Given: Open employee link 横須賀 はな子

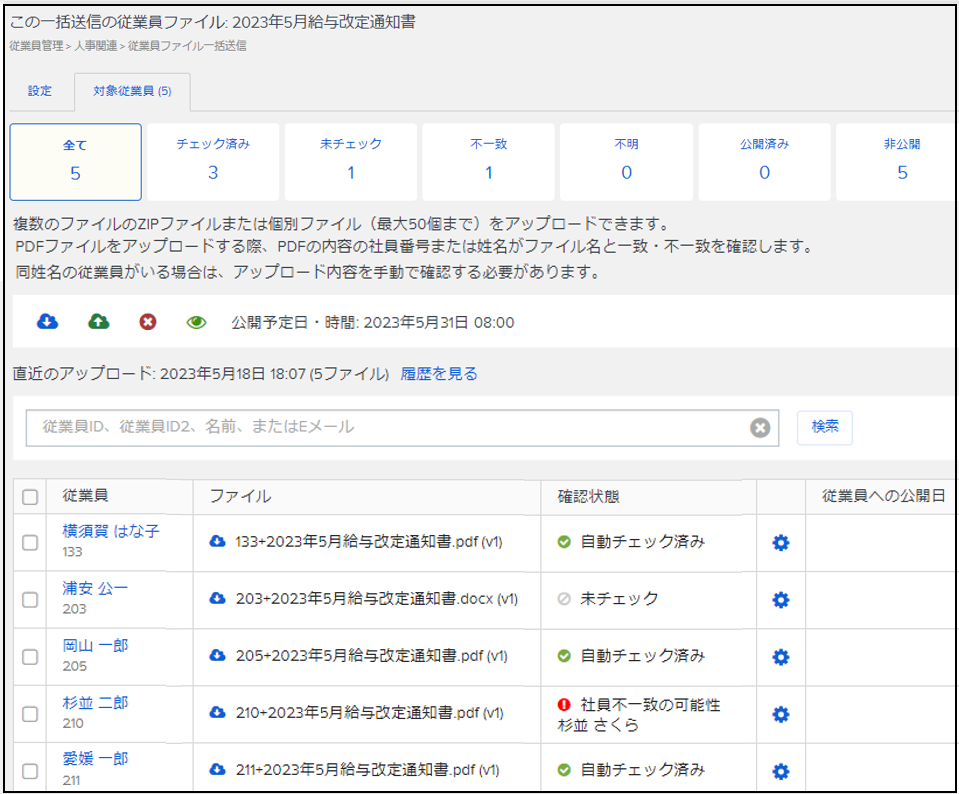Looking at the screenshot, I should (x=111, y=531).
